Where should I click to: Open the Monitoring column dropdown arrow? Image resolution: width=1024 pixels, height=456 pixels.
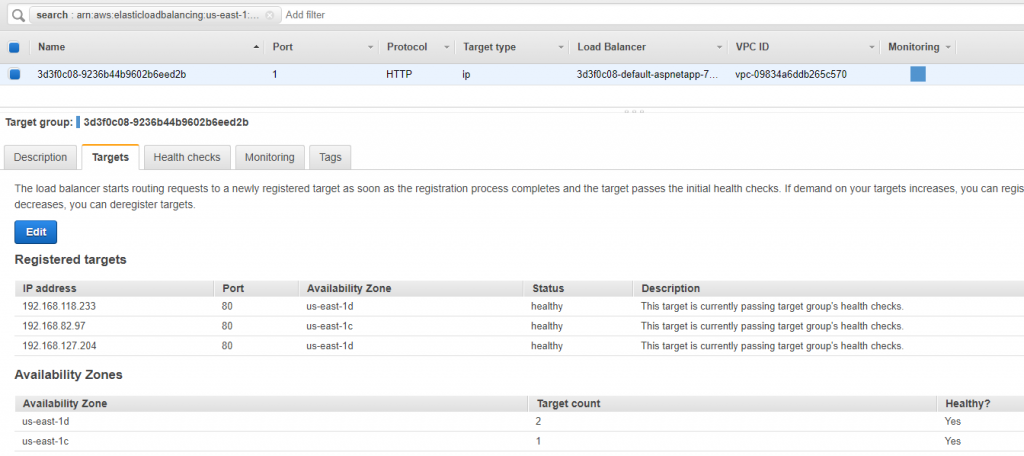click(948, 48)
